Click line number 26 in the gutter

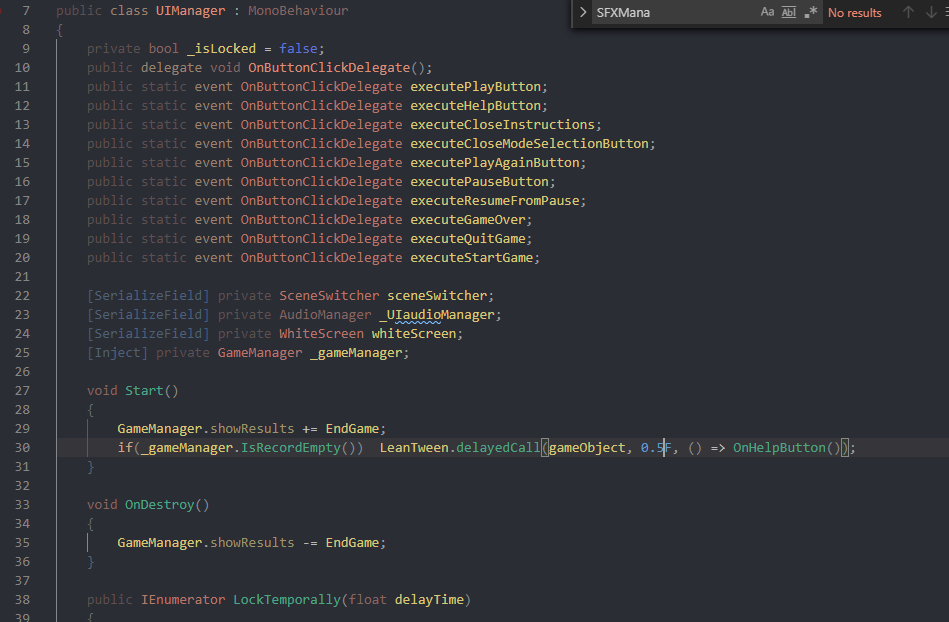[x=22, y=372]
